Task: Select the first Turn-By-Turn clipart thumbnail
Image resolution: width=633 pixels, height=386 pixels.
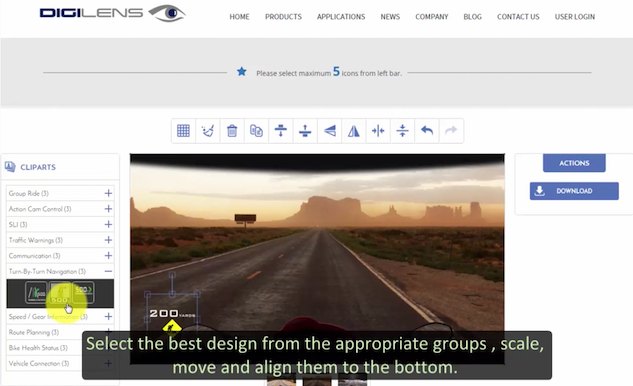Action: (36, 292)
